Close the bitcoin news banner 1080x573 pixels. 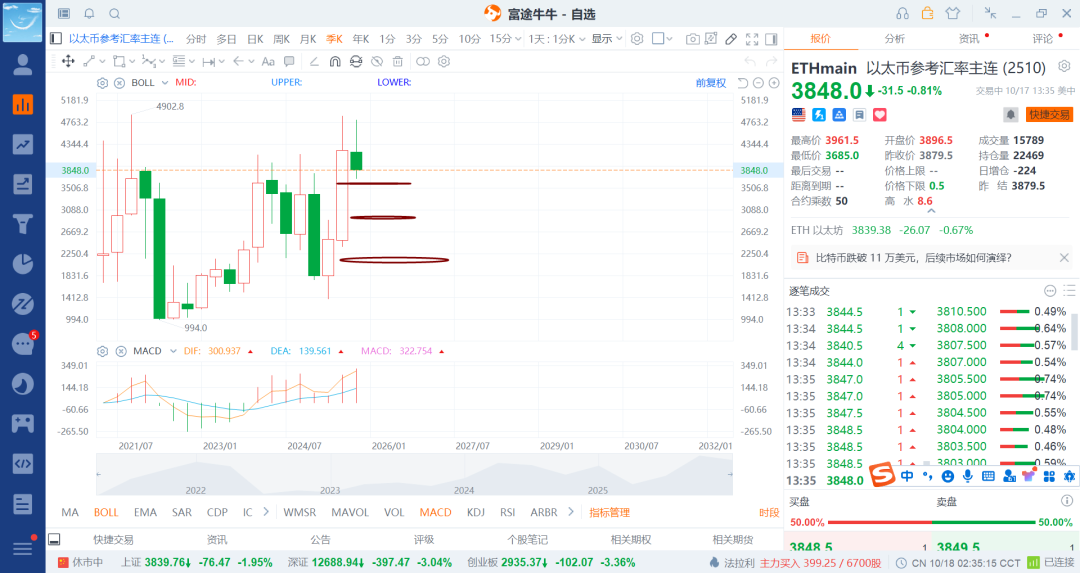pyautogui.click(x=1064, y=258)
